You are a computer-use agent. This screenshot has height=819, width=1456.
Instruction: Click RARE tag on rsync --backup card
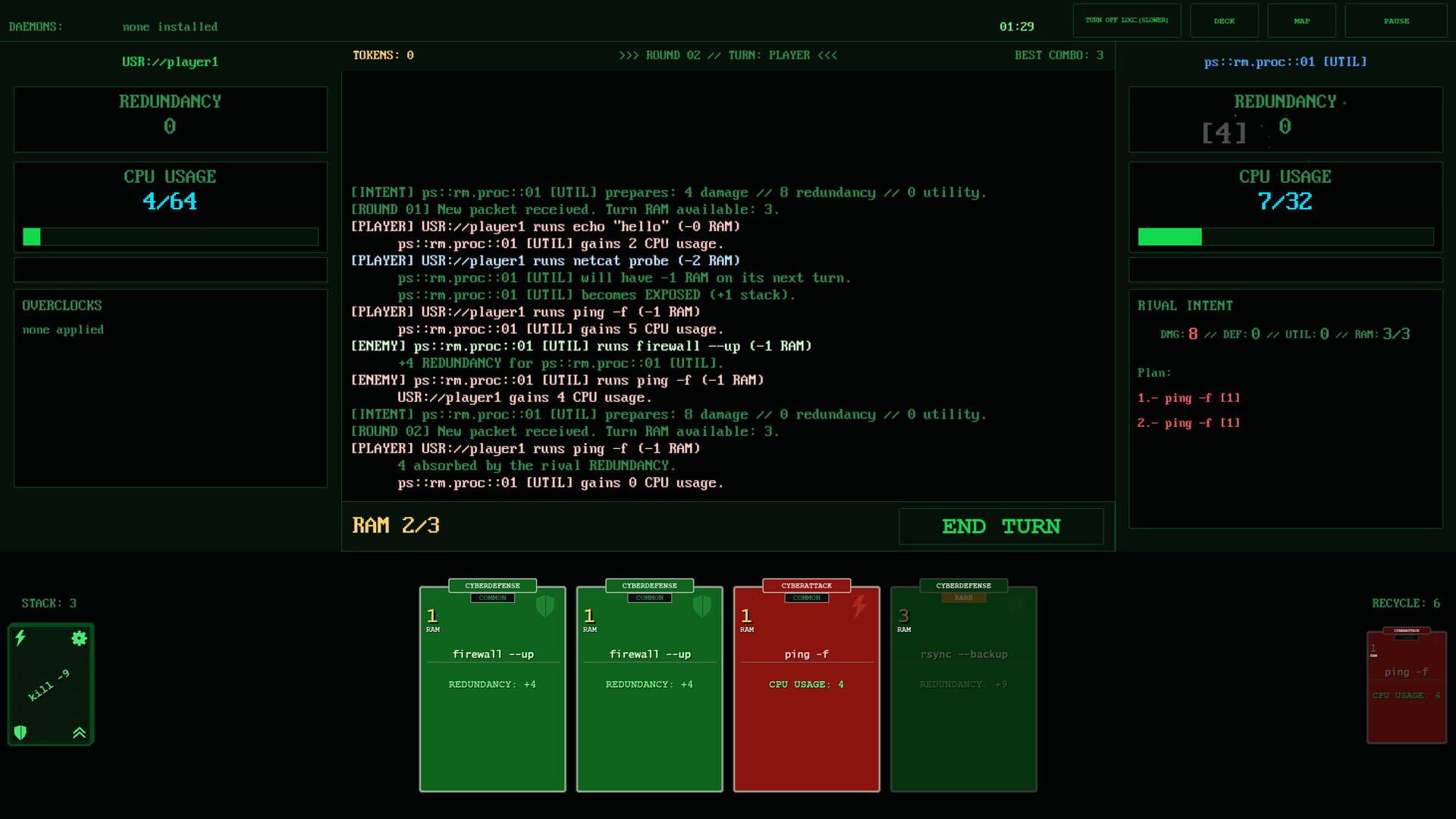pos(963,598)
